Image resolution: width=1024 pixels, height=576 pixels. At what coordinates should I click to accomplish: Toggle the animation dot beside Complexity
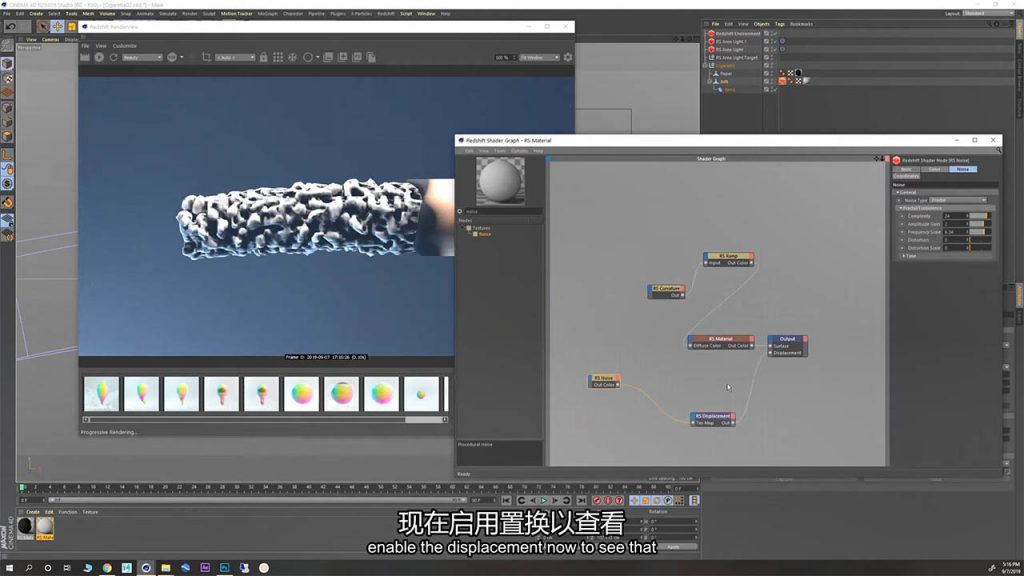click(x=903, y=216)
